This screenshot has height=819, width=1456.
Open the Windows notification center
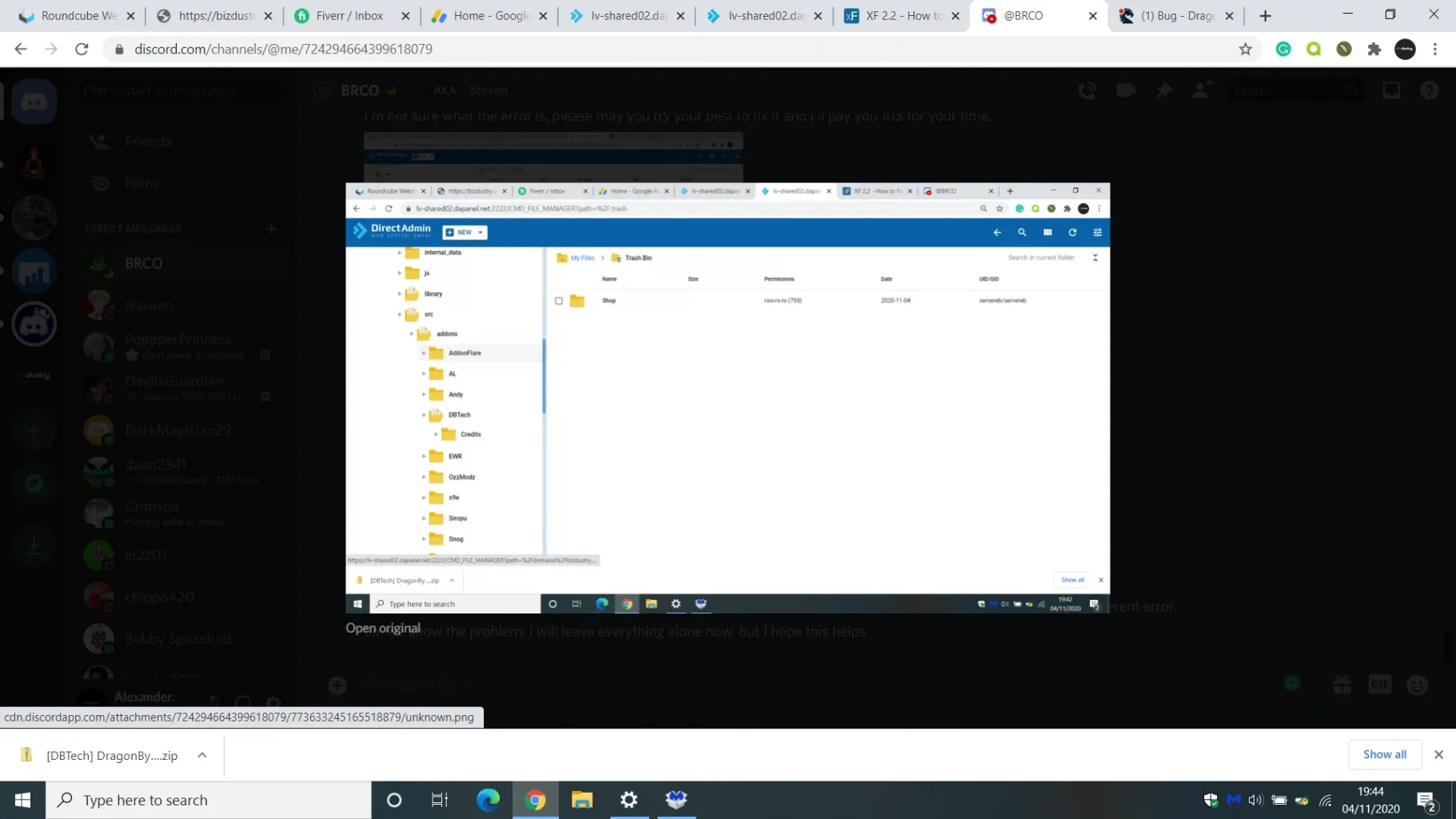(1426, 800)
